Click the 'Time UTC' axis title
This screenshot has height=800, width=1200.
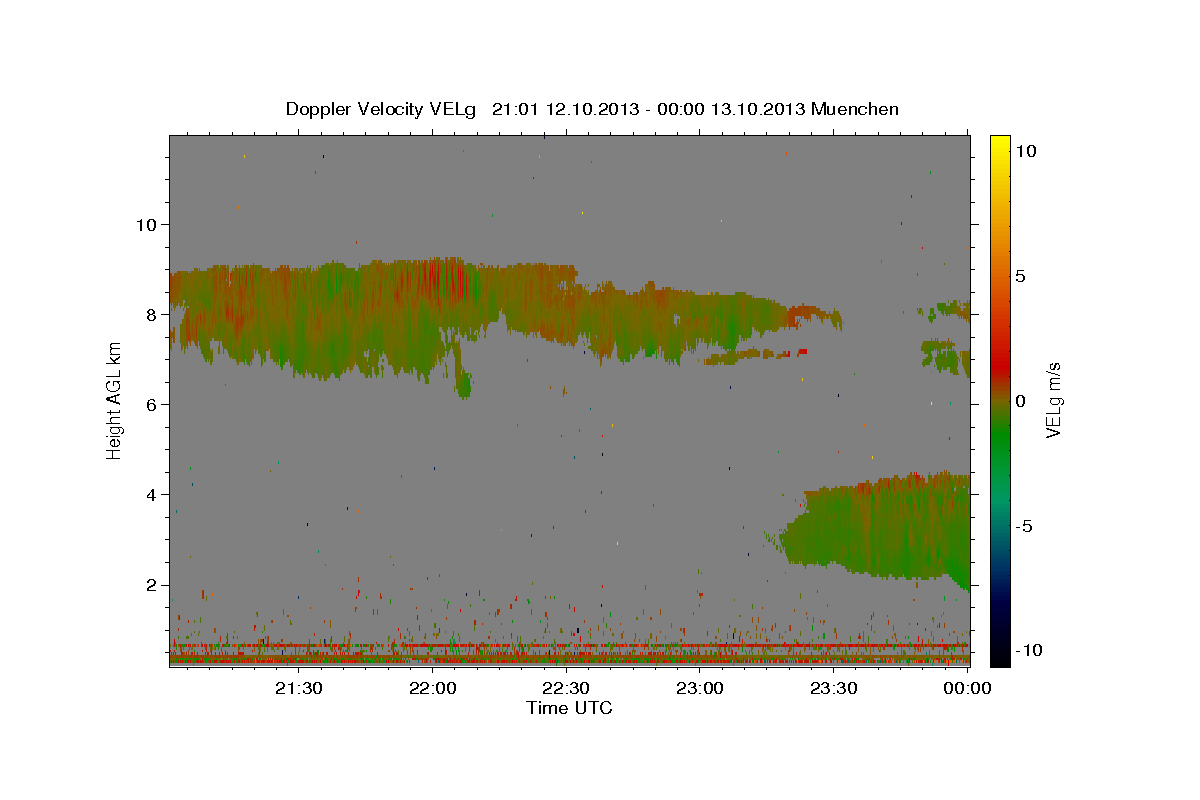pyautogui.click(x=569, y=708)
